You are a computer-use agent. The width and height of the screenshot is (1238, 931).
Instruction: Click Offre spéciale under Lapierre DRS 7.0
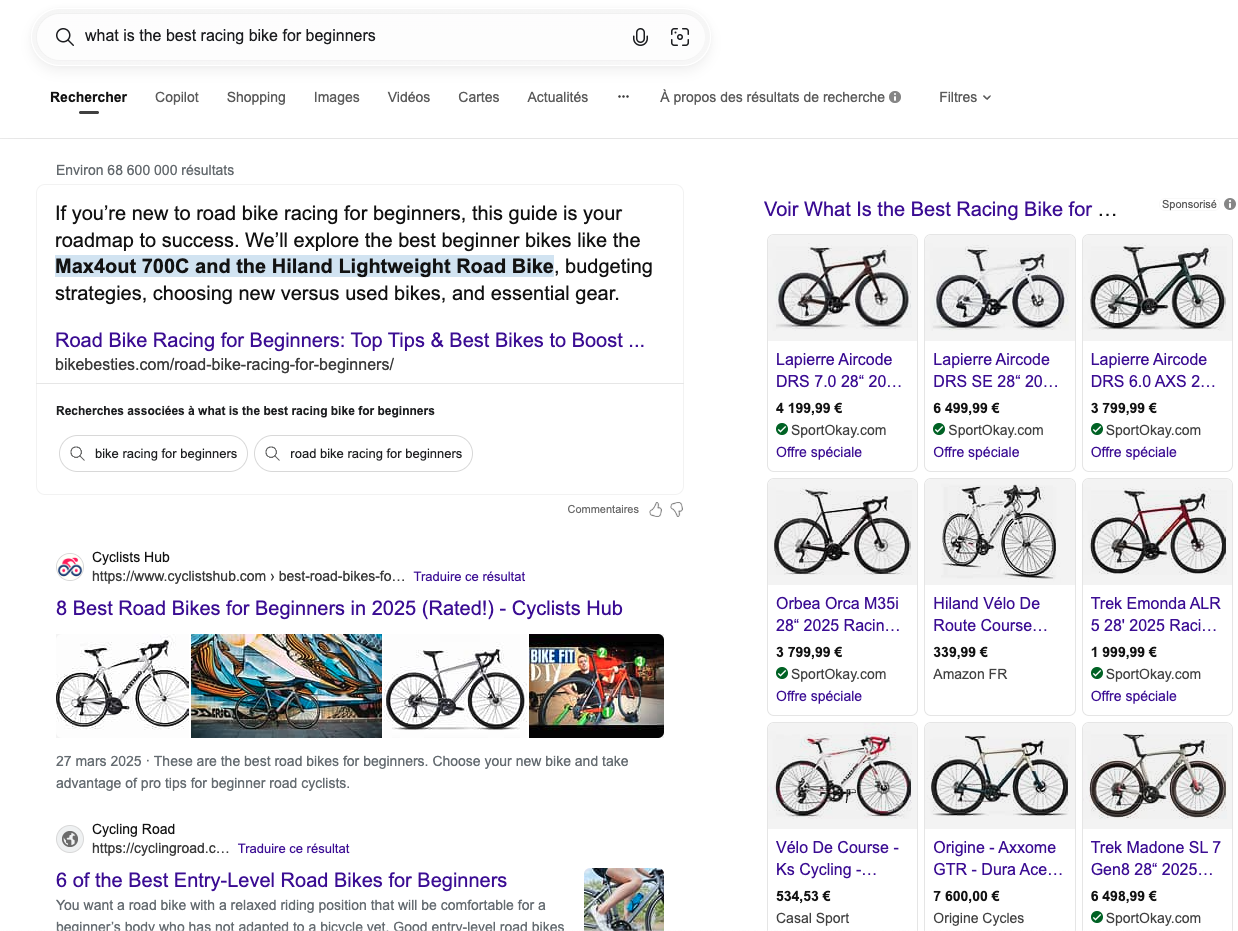(819, 452)
